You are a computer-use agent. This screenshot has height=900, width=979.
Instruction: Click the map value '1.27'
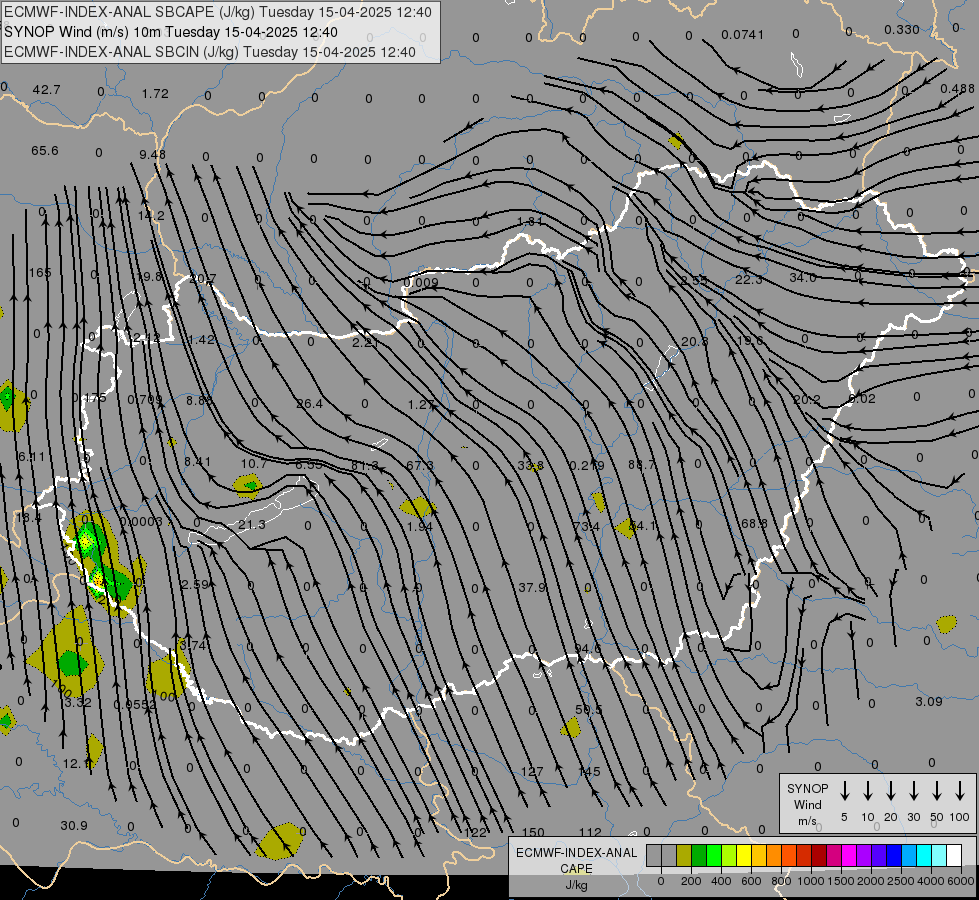click(x=420, y=405)
